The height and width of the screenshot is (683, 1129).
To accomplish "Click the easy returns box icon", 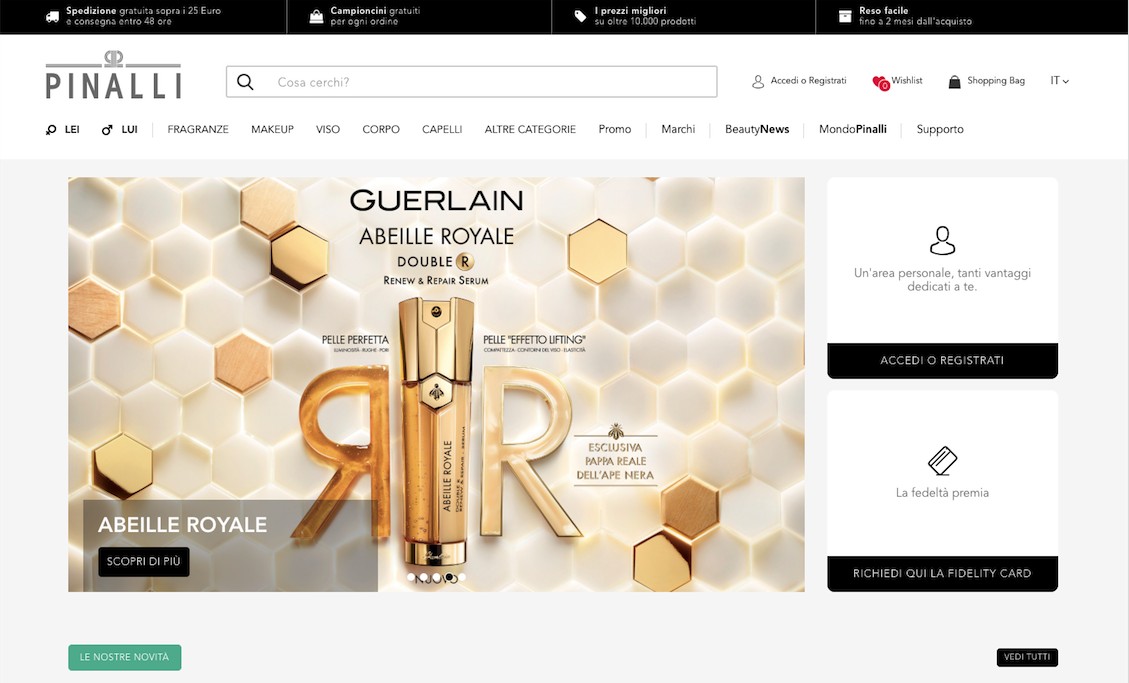I will 845,16.
